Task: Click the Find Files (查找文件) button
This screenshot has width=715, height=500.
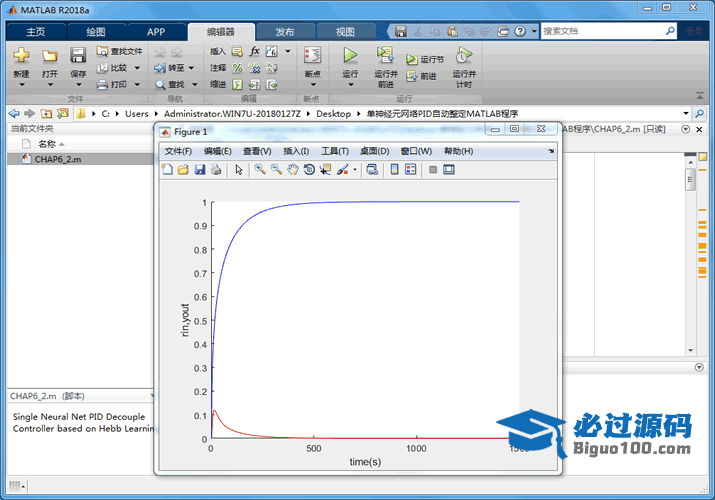Action: click(x=119, y=51)
